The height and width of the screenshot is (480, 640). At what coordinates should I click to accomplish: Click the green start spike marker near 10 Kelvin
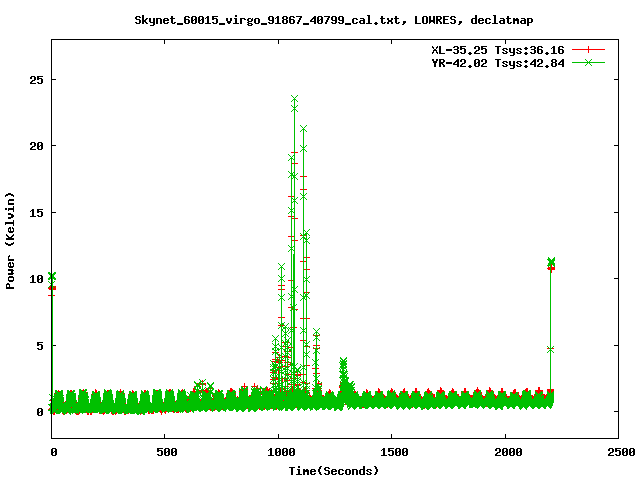(52, 276)
